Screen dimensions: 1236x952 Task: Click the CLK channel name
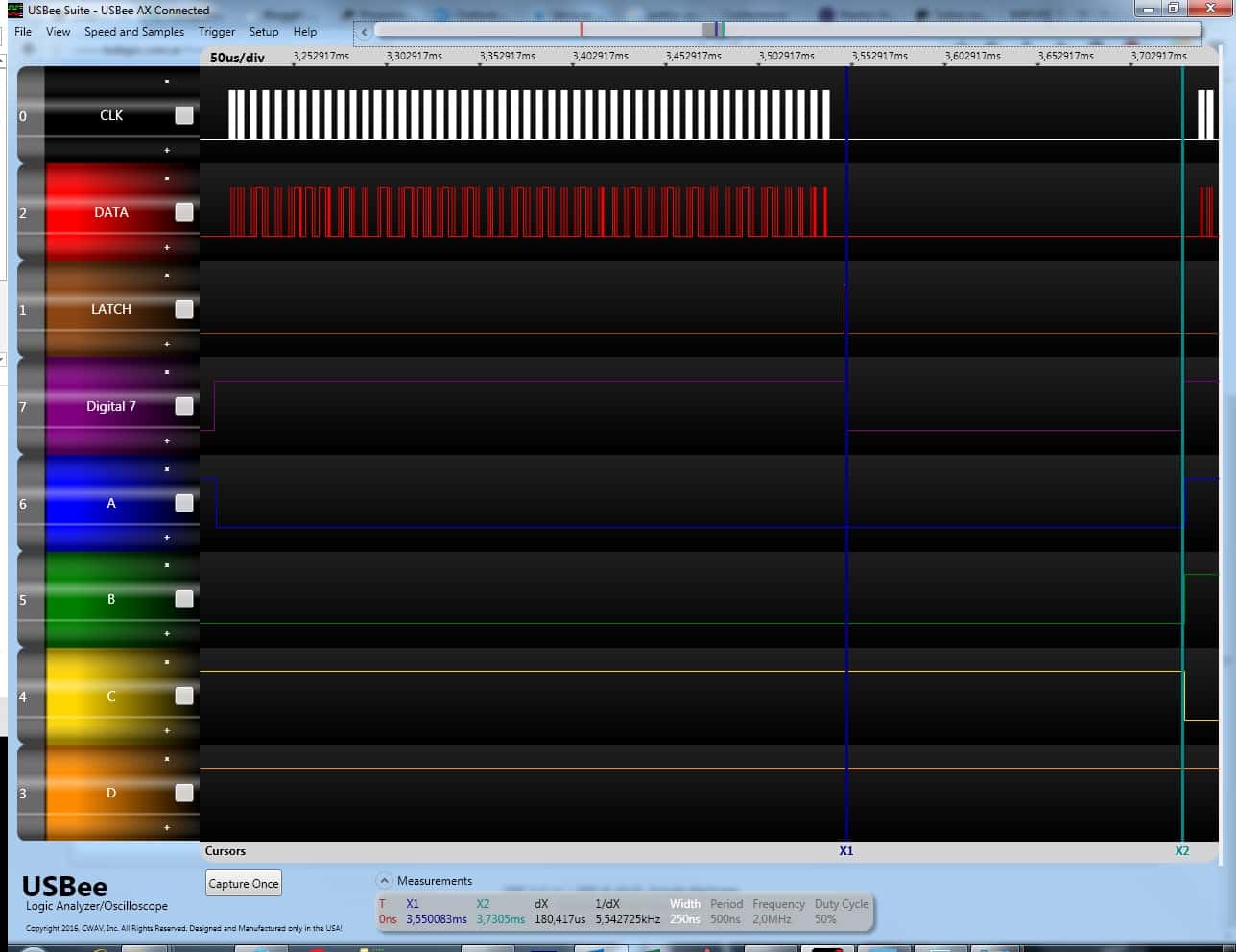(111, 115)
